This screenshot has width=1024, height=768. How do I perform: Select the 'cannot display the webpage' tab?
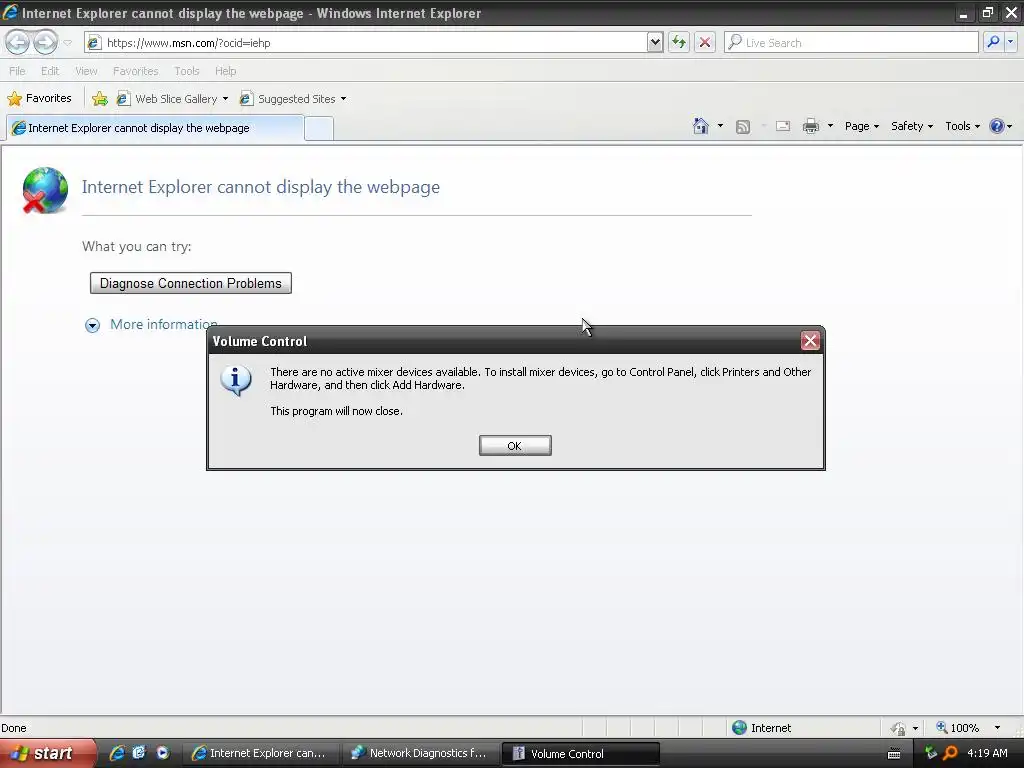tap(155, 128)
